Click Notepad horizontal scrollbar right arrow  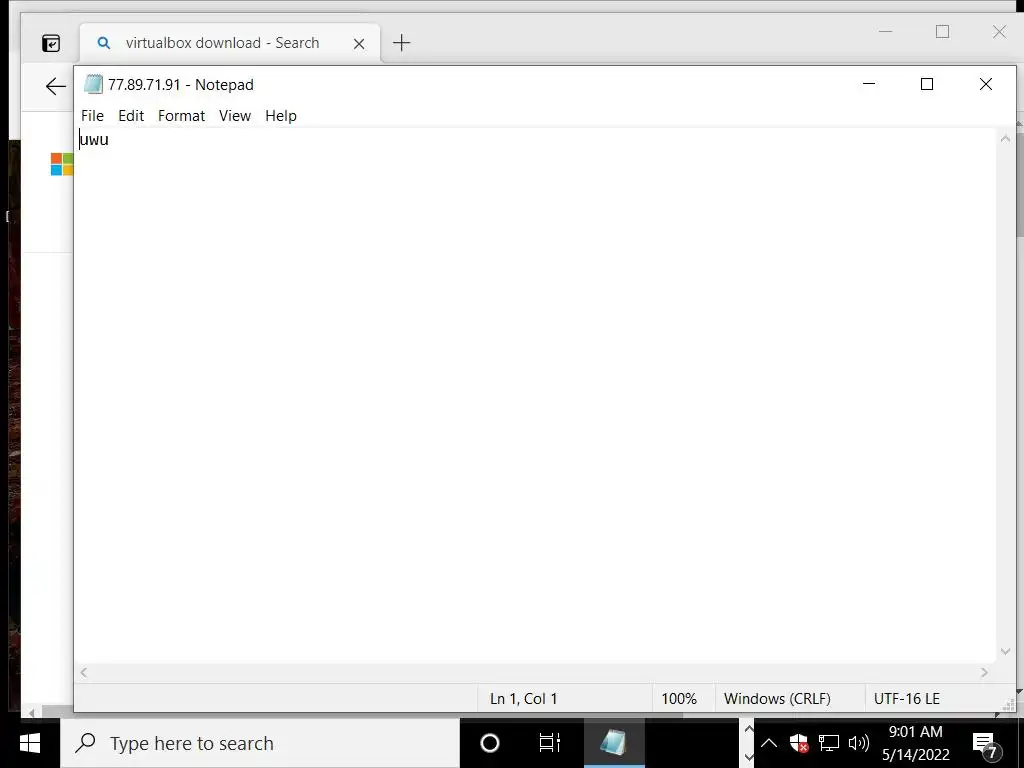pos(984,673)
